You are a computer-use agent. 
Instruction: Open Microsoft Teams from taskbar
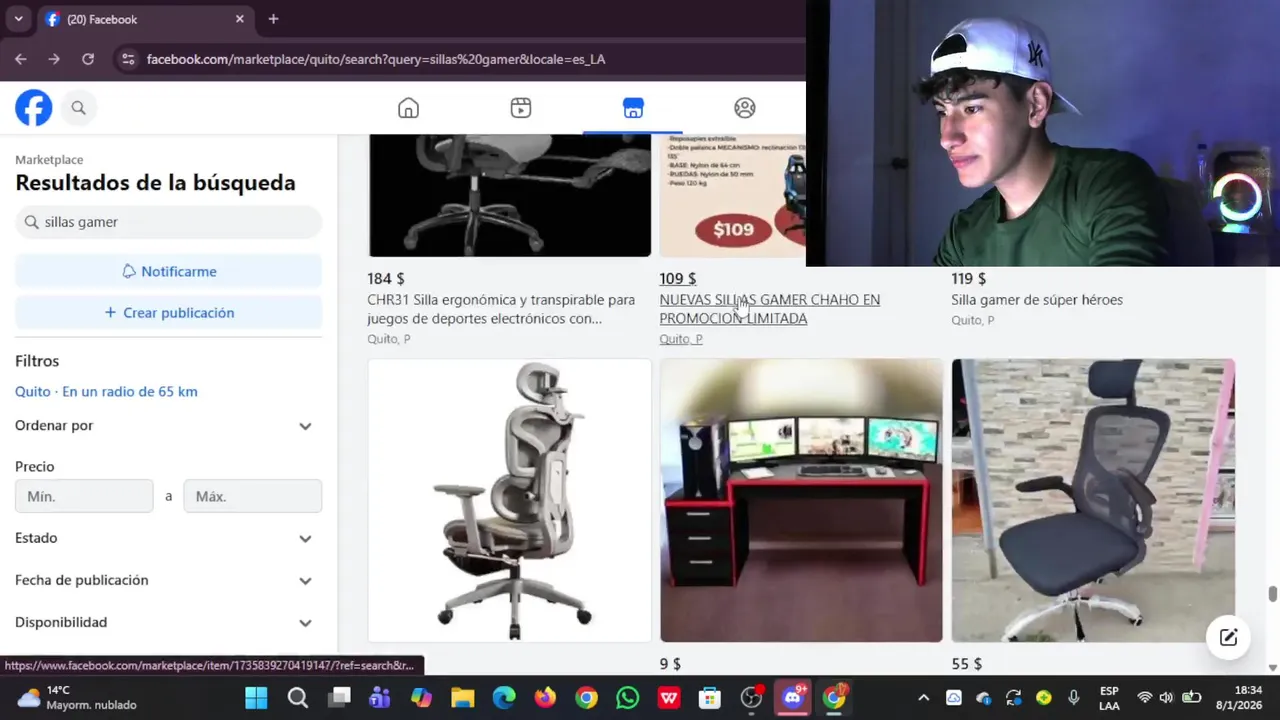pyautogui.click(x=380, y=697)
